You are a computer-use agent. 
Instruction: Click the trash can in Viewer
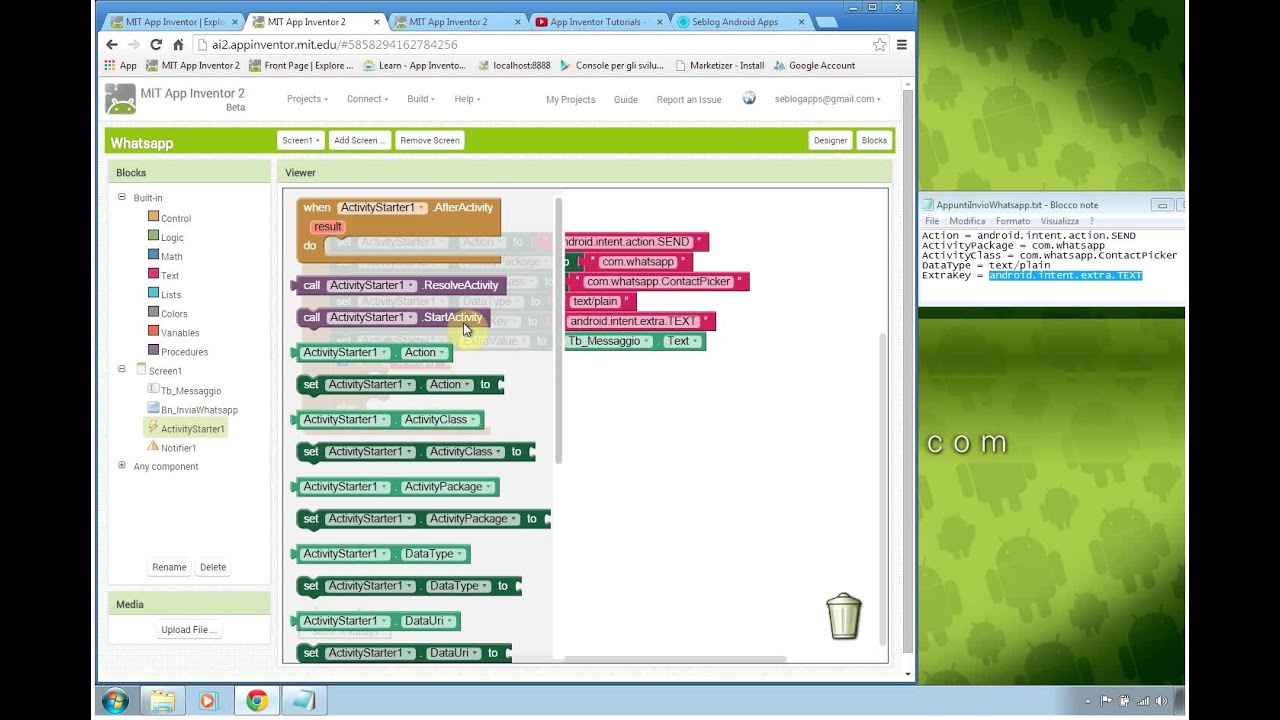pyautogui.click(x=843, y=616)
